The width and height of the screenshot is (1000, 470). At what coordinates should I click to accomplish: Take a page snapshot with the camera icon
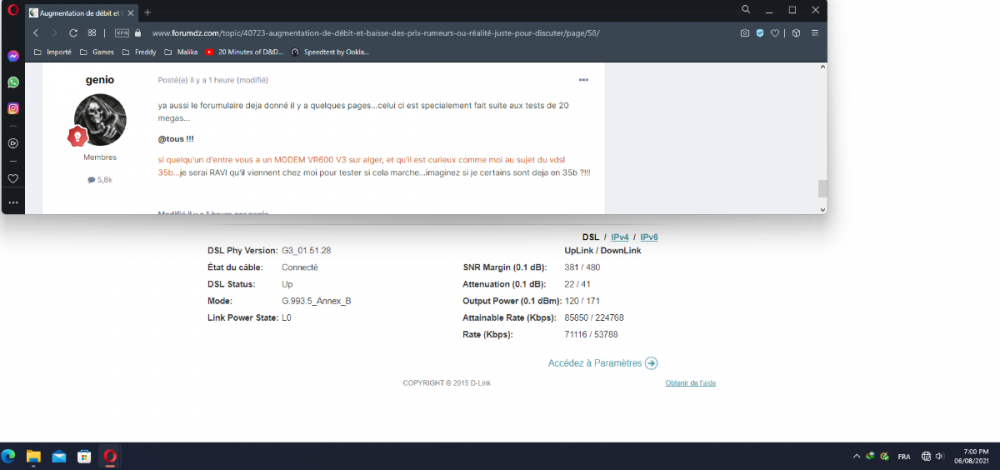[744, 33]
